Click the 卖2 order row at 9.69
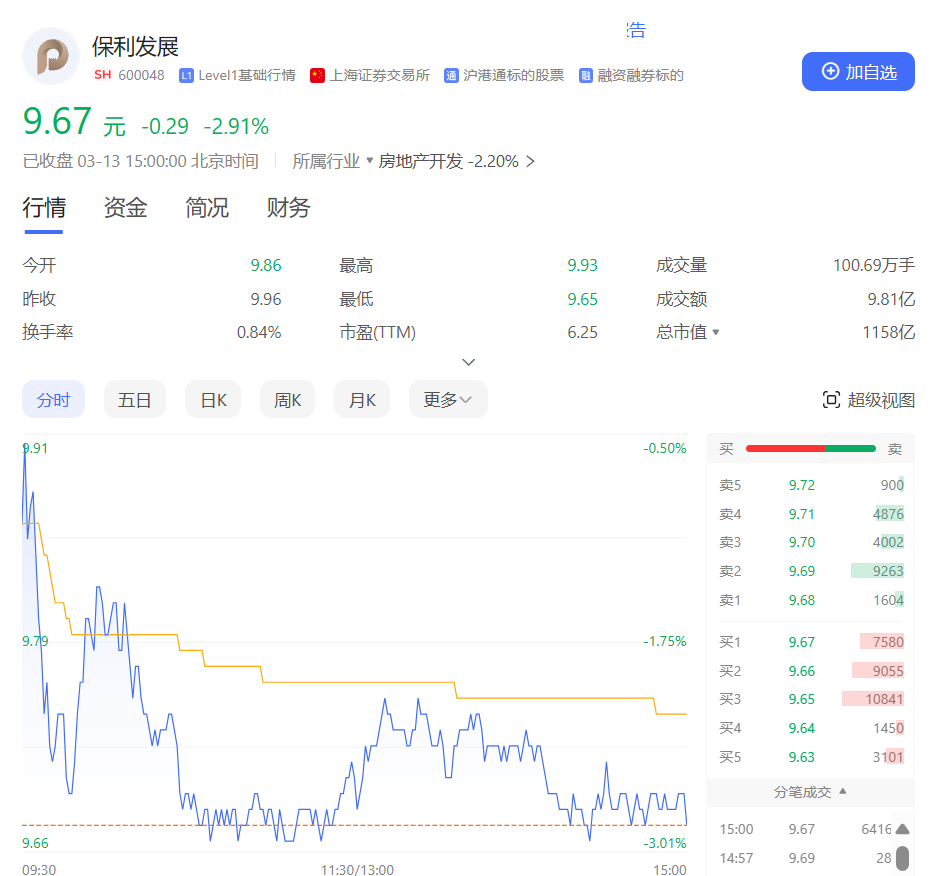Screen dimensions: 936x876 pos(811,571)
